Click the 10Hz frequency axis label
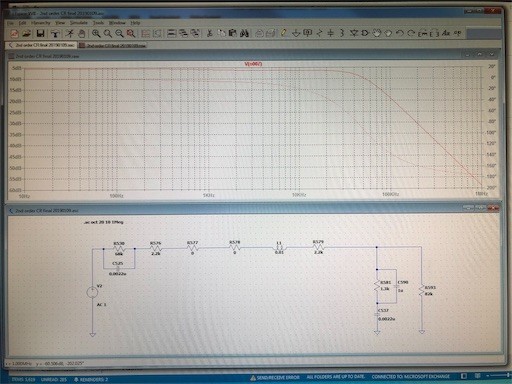 click(x=24, y=196)
